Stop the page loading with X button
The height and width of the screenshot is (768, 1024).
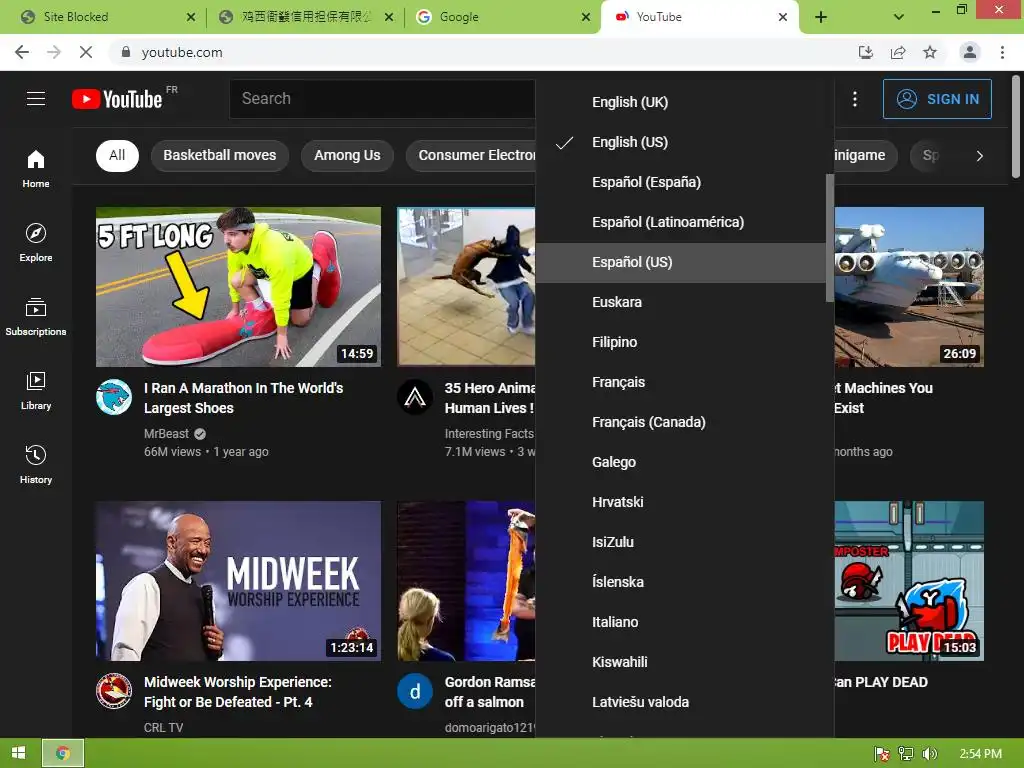86,52
